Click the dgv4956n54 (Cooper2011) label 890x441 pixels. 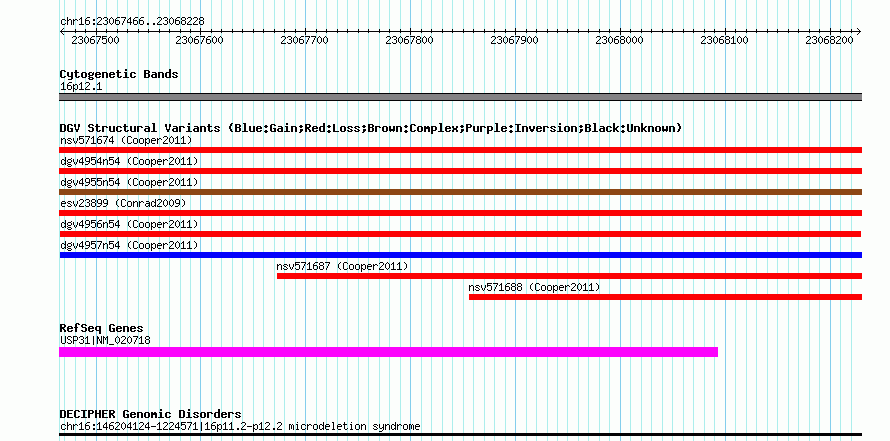coord(129,224)
